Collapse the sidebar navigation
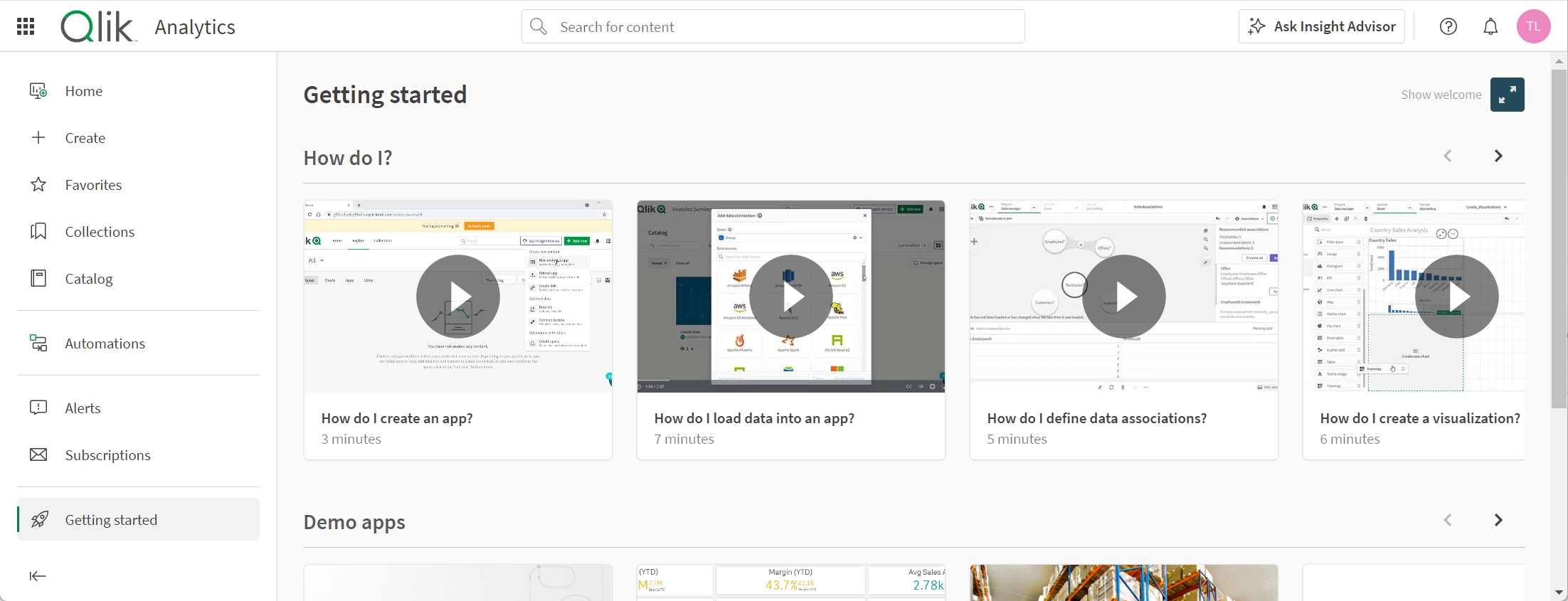The height and width of the screenshot is (601, 1568). (x=38, y=575)
